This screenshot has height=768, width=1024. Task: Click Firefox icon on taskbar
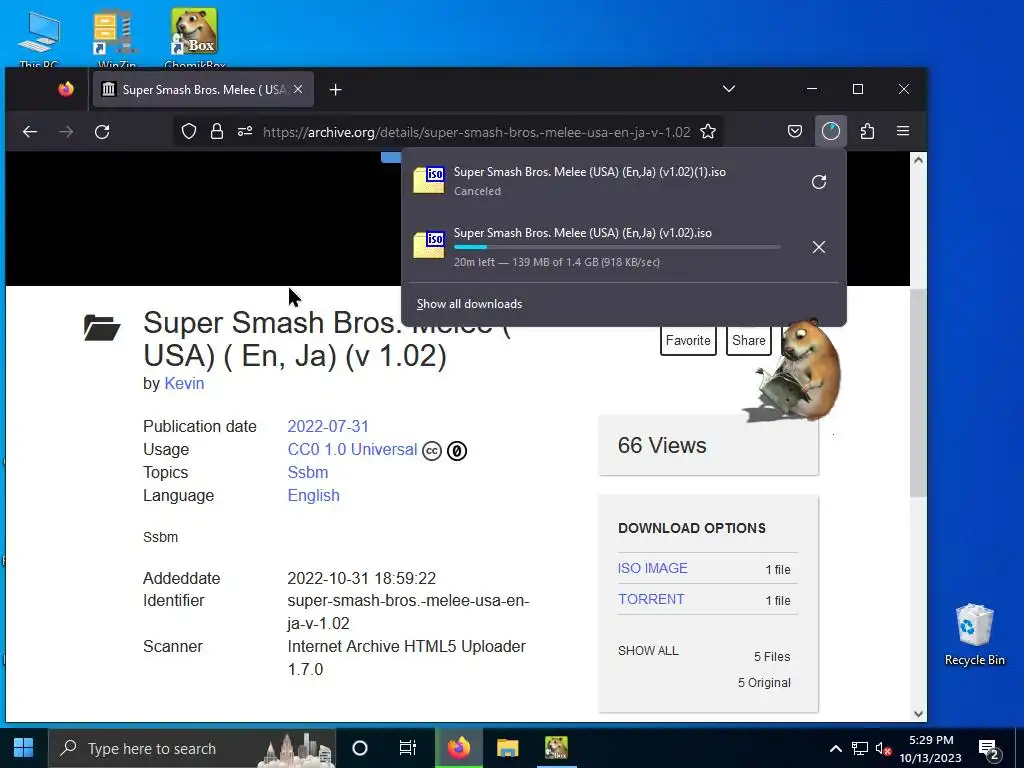click(459, 748)
